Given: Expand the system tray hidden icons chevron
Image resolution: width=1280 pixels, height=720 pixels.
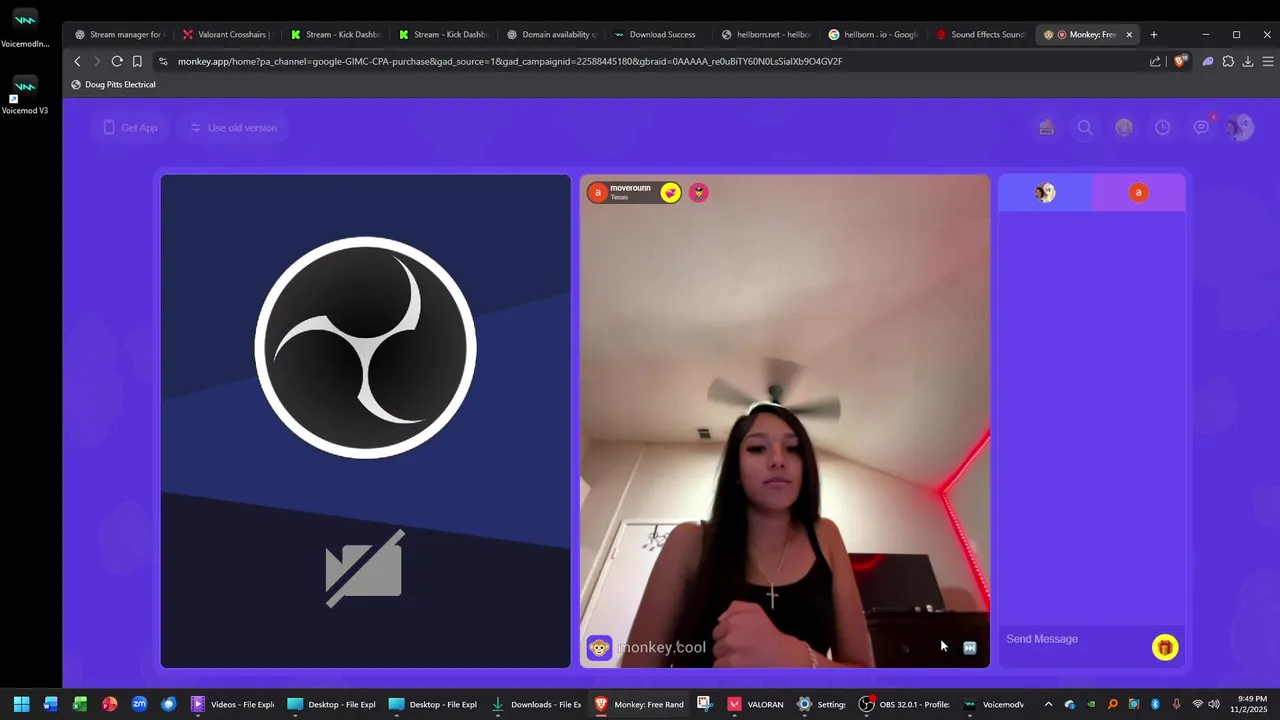Looking at the screenshot, I should (1048, 704).
